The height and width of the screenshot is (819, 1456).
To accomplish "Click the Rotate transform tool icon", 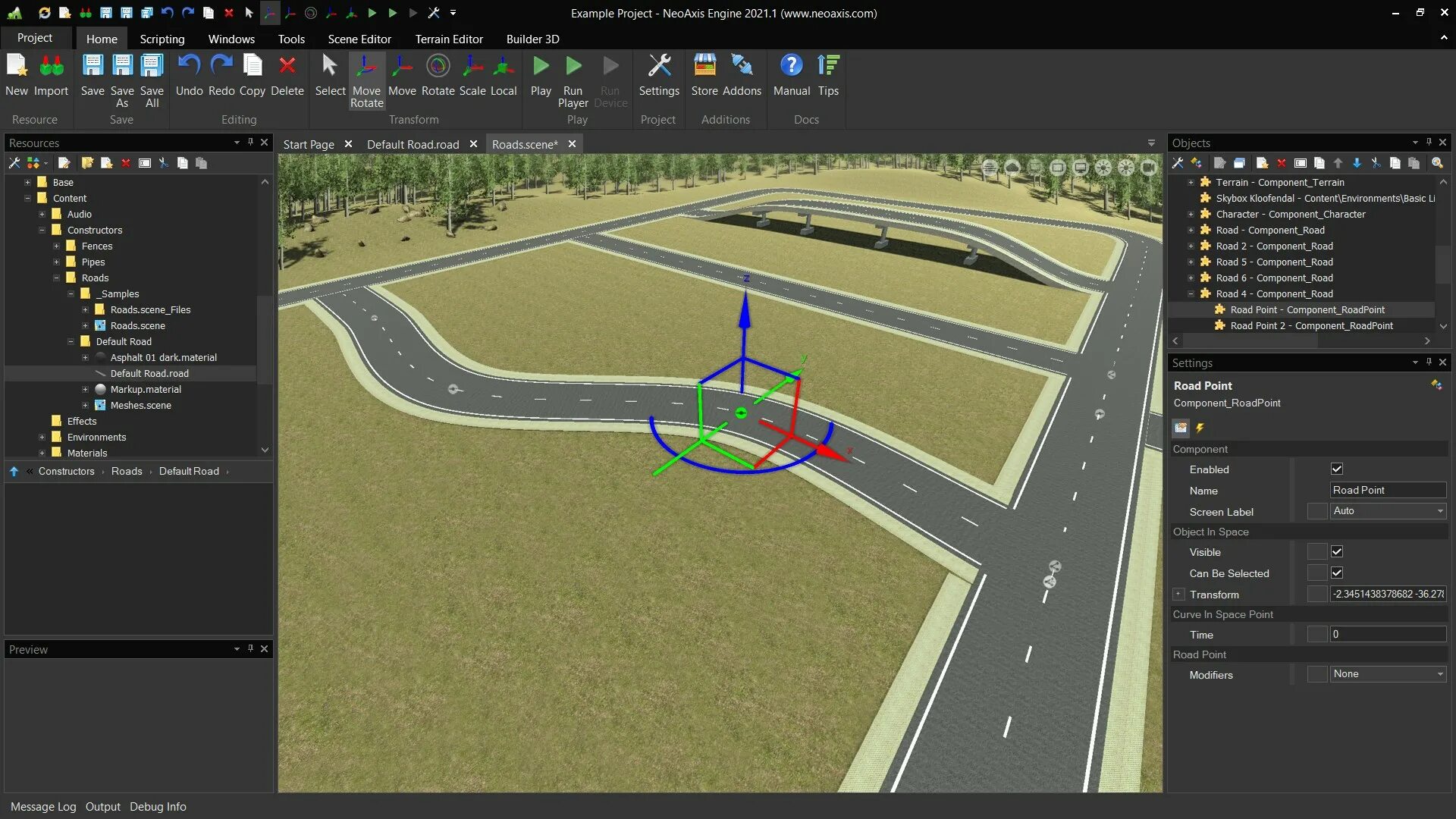I will [438, 67].
